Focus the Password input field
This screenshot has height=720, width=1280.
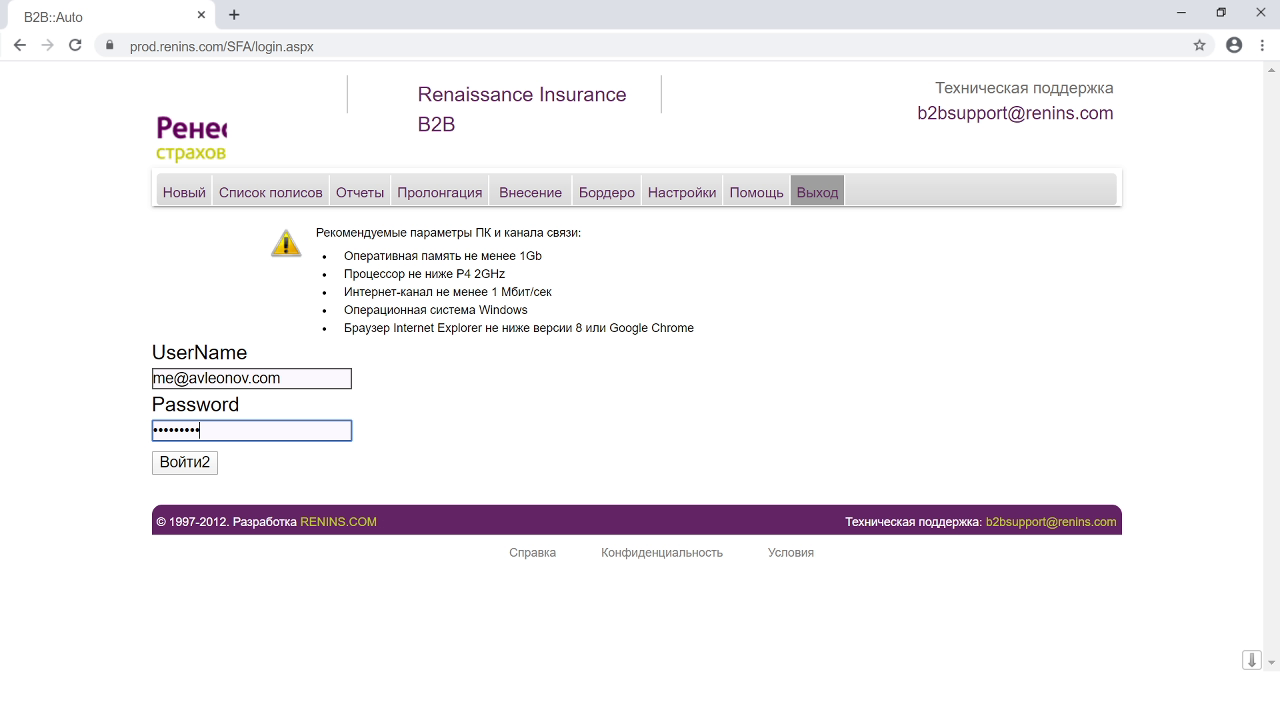(x=252, y=430)
